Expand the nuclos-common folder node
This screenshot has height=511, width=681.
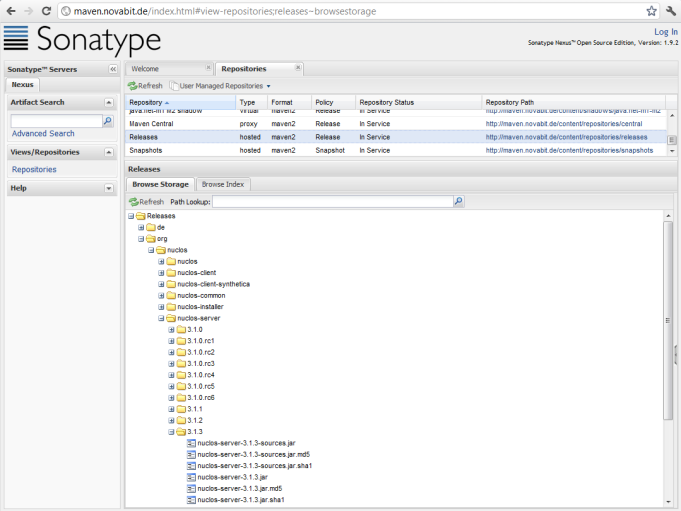coord(161,296)
